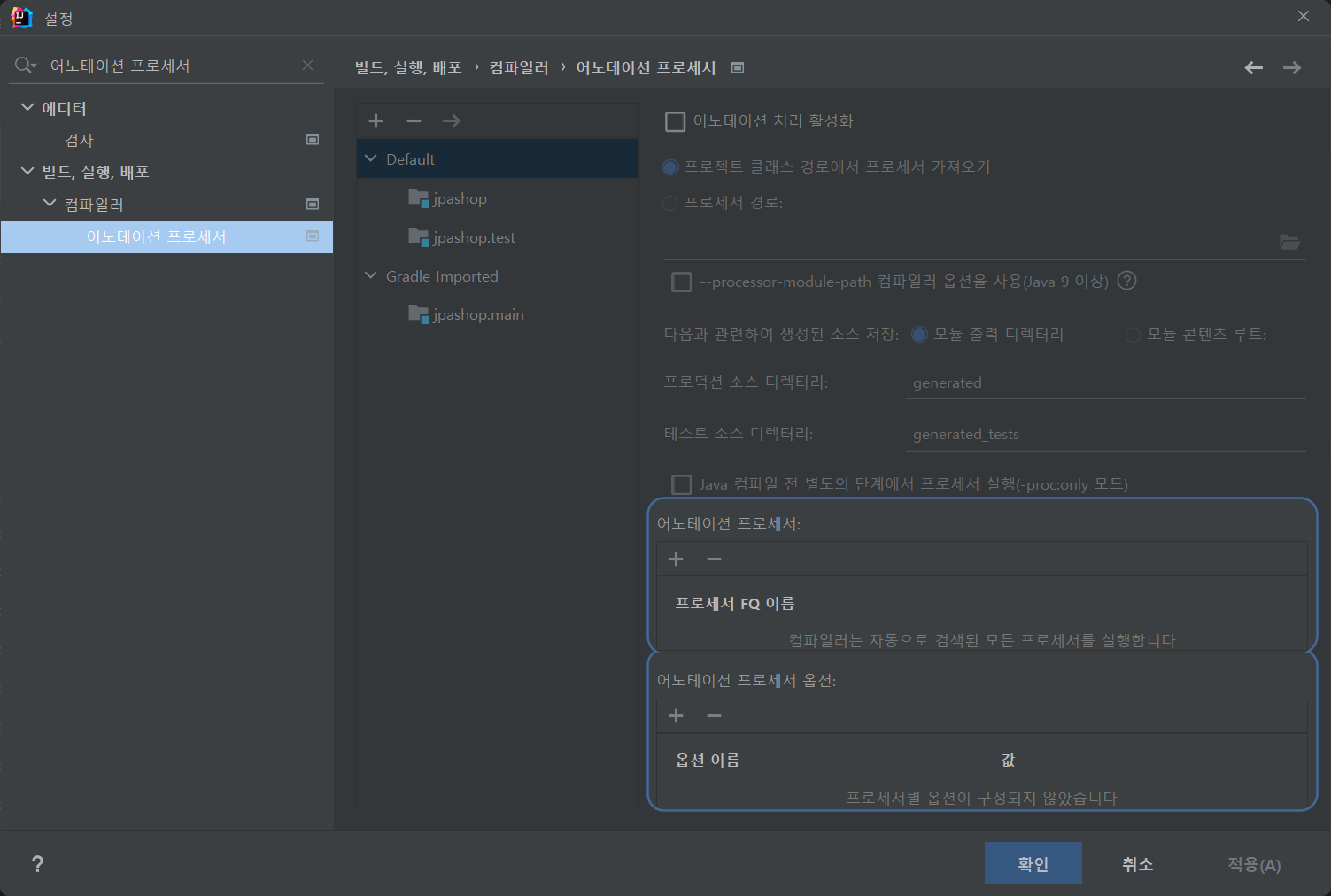Screen dimensions: 1331x896
Task: Click the search magnifier icon in settings
Action: (22, 66)
